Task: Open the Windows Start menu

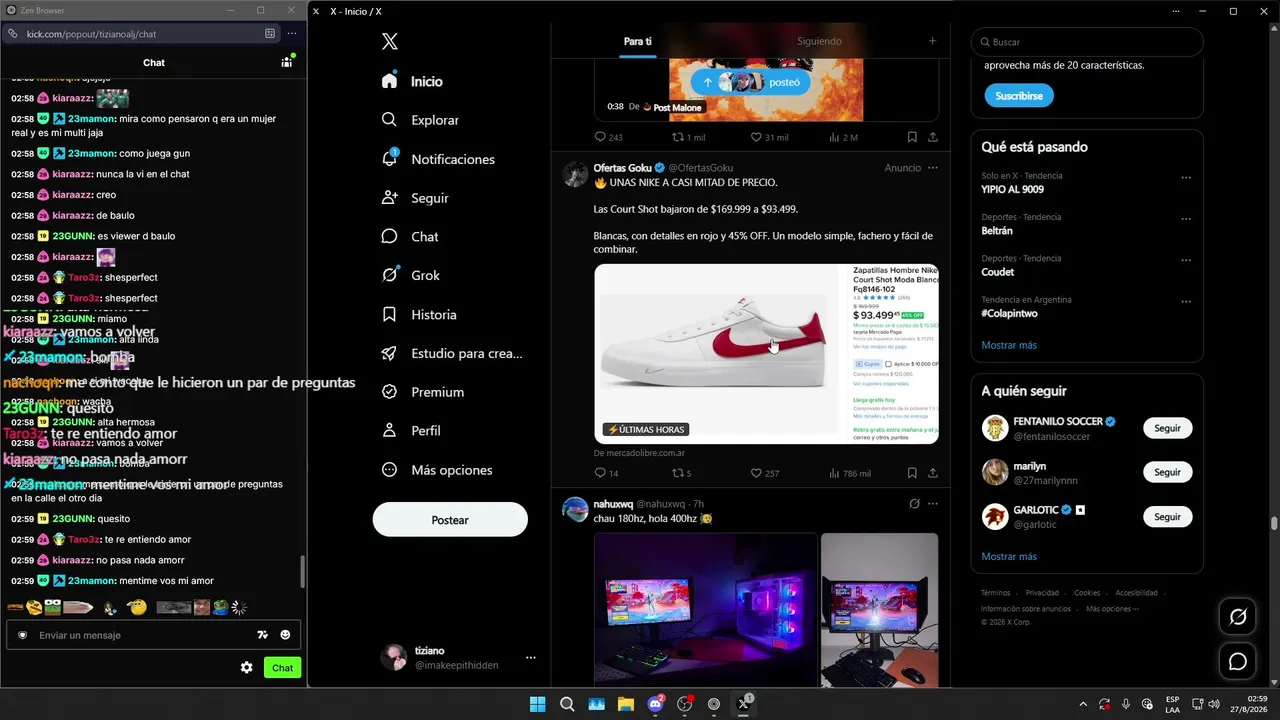Action: click(x=538, y=704)
